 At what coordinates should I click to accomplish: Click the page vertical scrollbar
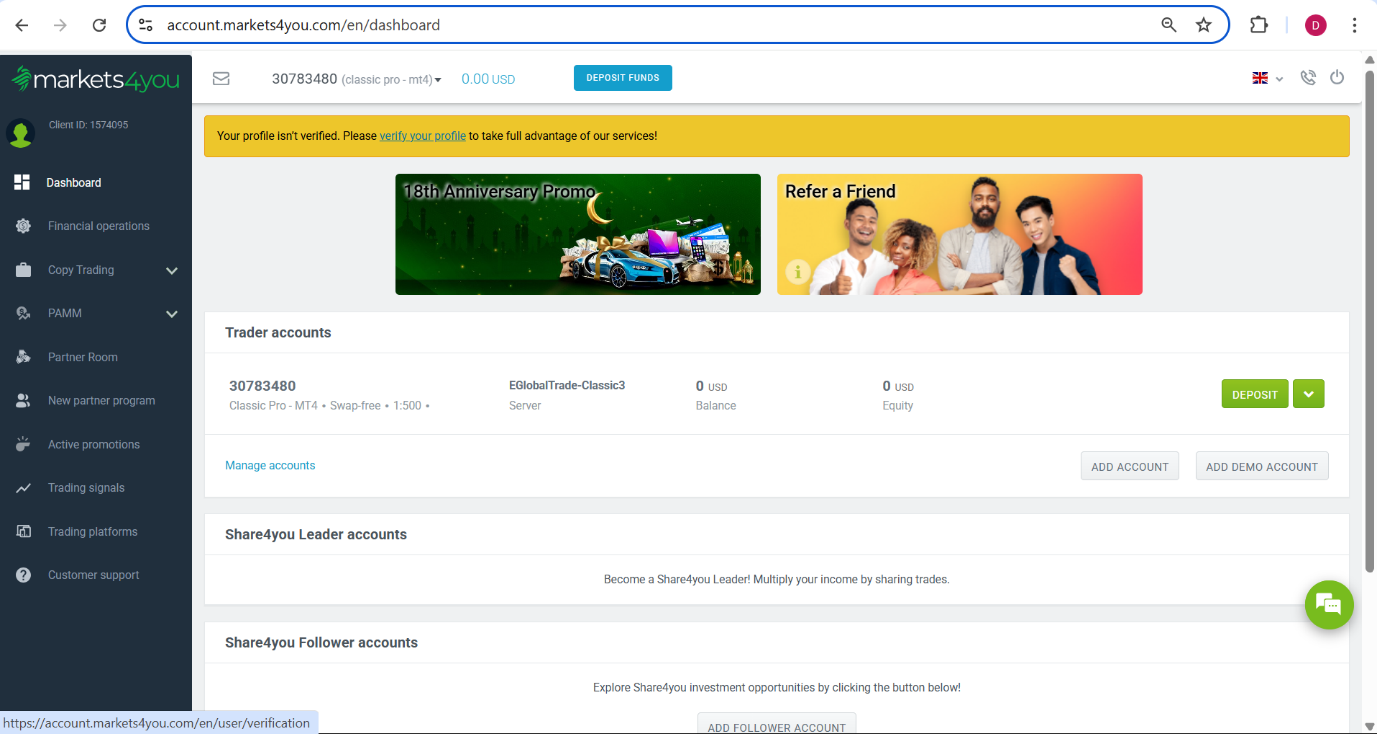click(x=1370, y=320)
